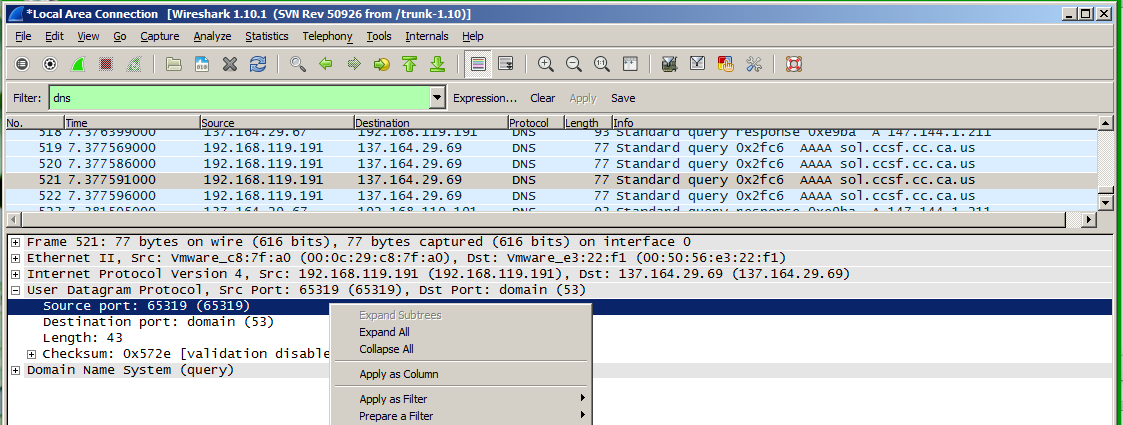The height and width of the screenshot is (425, 1123).
Task: Expand the Ethernet II tree node
Action: (16, 258)
